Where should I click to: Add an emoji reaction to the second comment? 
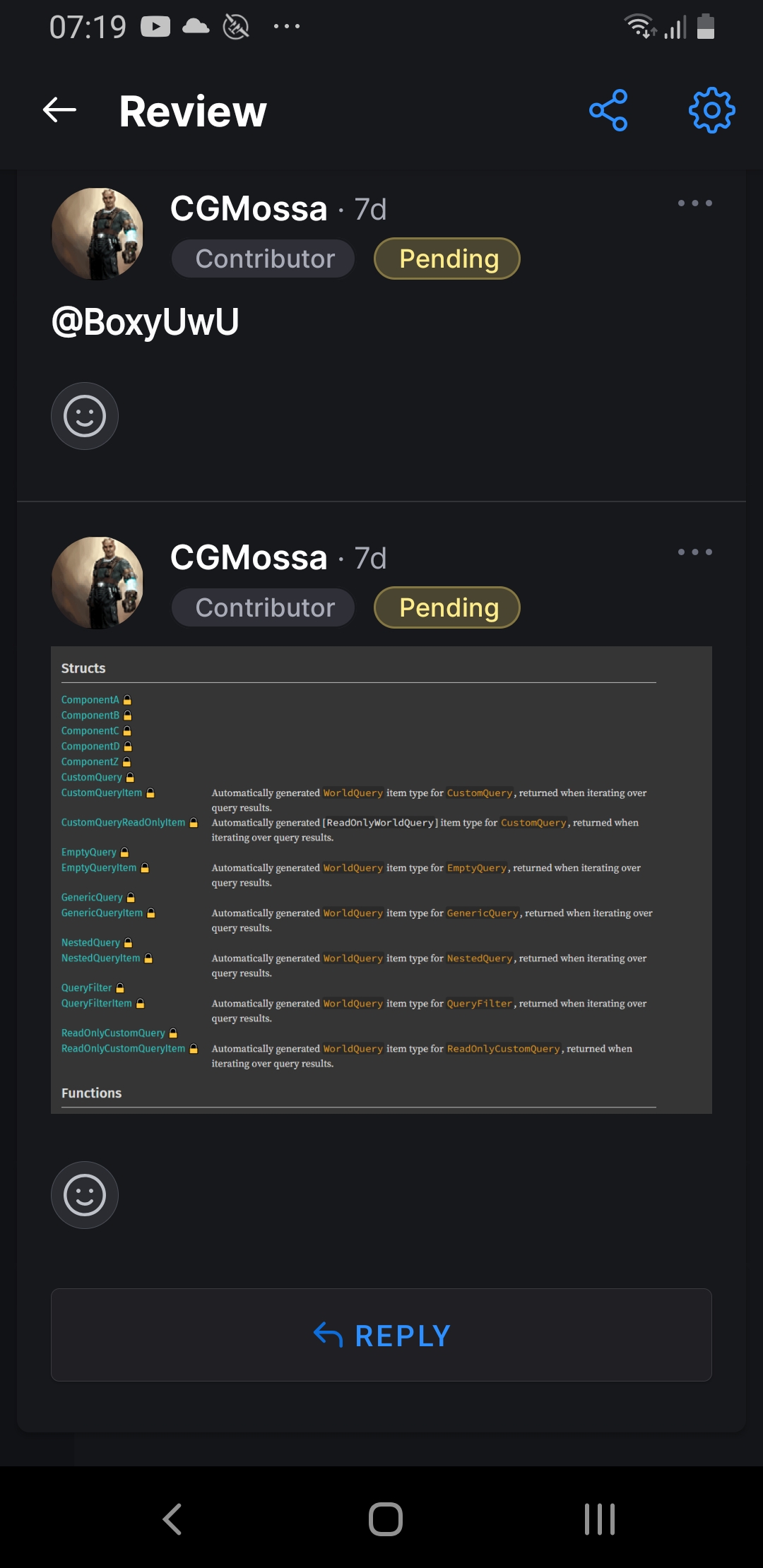tap(85, 1194)
